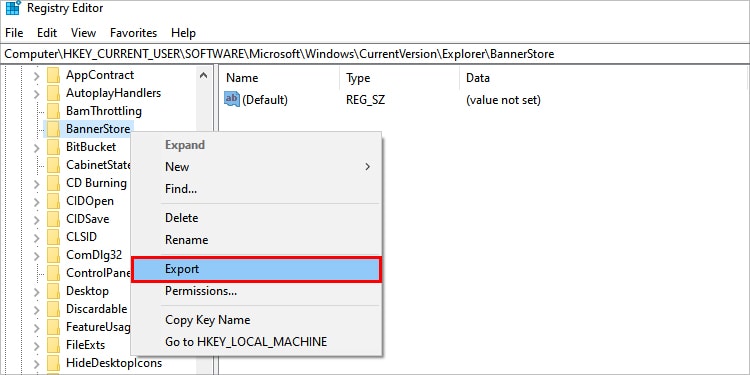Viewport: 750px width, 375px height.
Task: Click the (Default) string value icon
Action: [x=232, y=99]
